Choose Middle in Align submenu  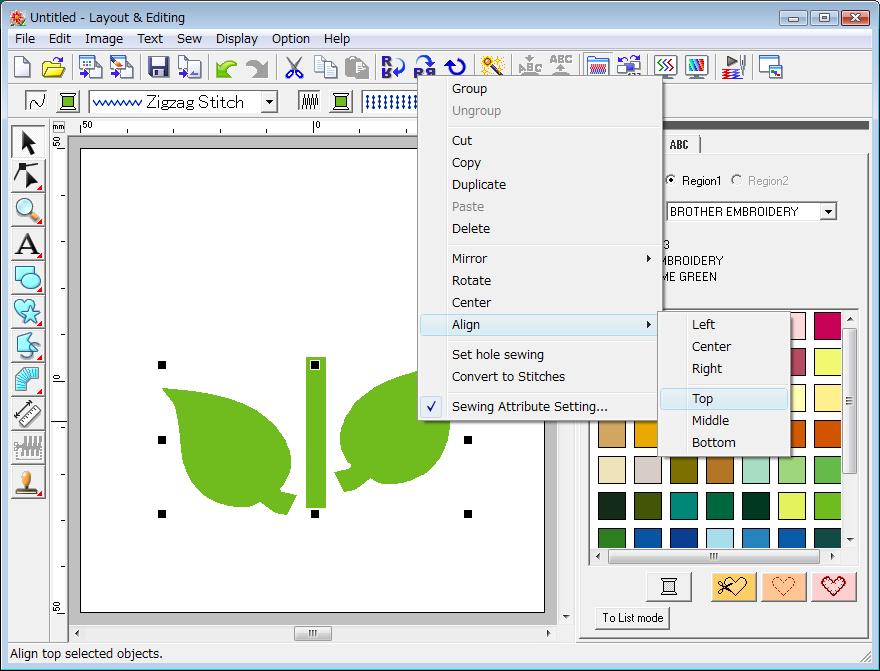pos(724,420)
